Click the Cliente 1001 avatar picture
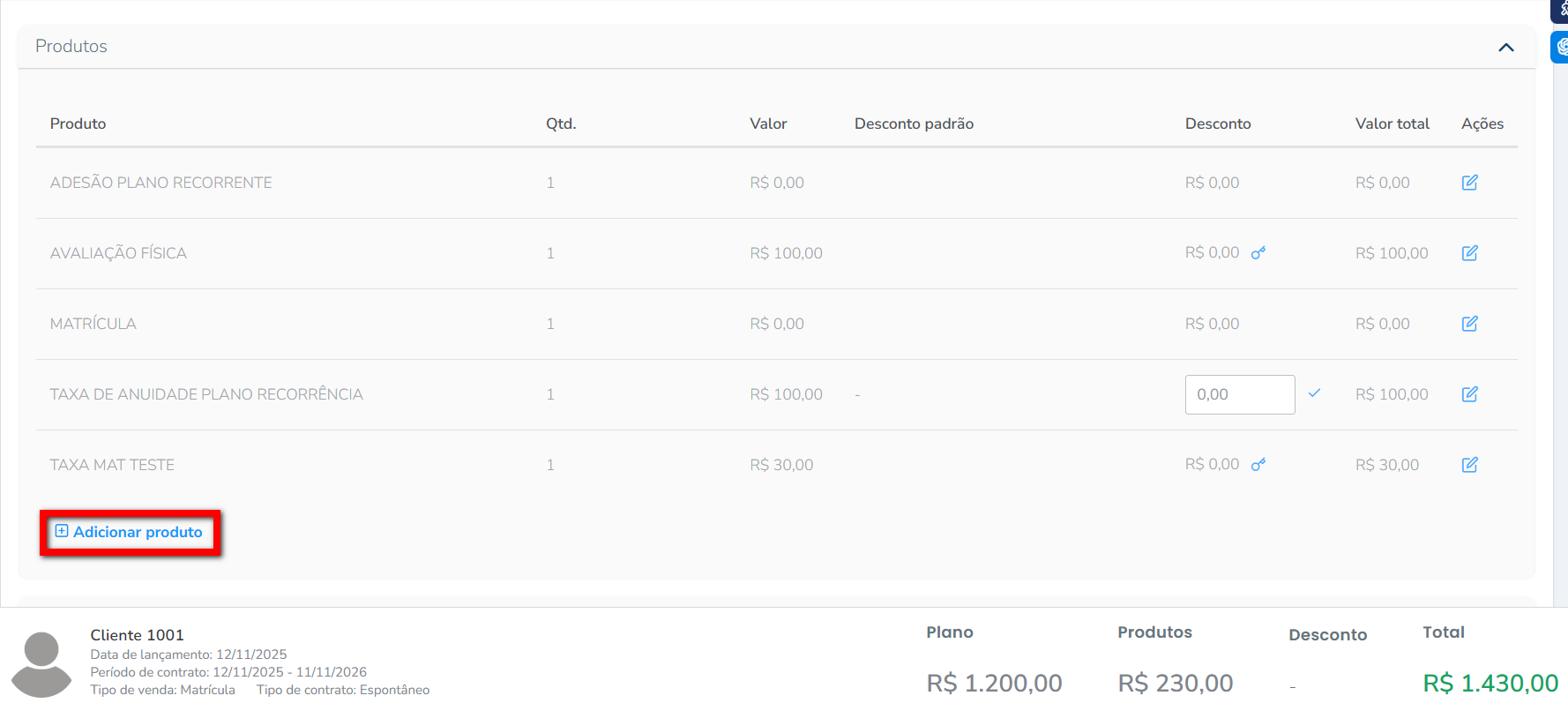 point(41,664)
